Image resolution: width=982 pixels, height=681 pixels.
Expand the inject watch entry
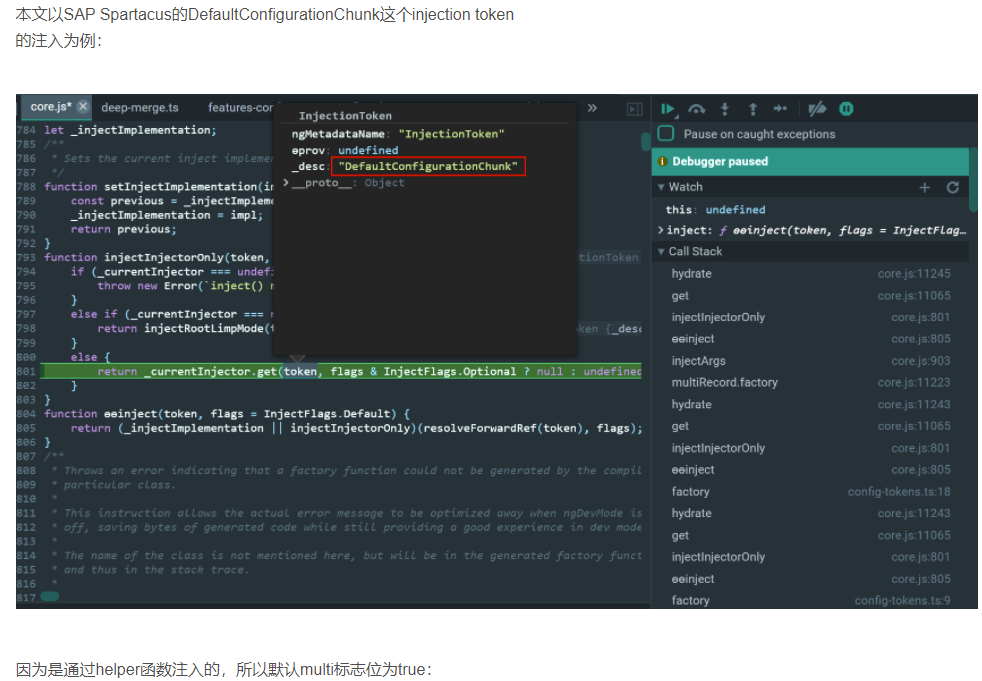point(661,231)
